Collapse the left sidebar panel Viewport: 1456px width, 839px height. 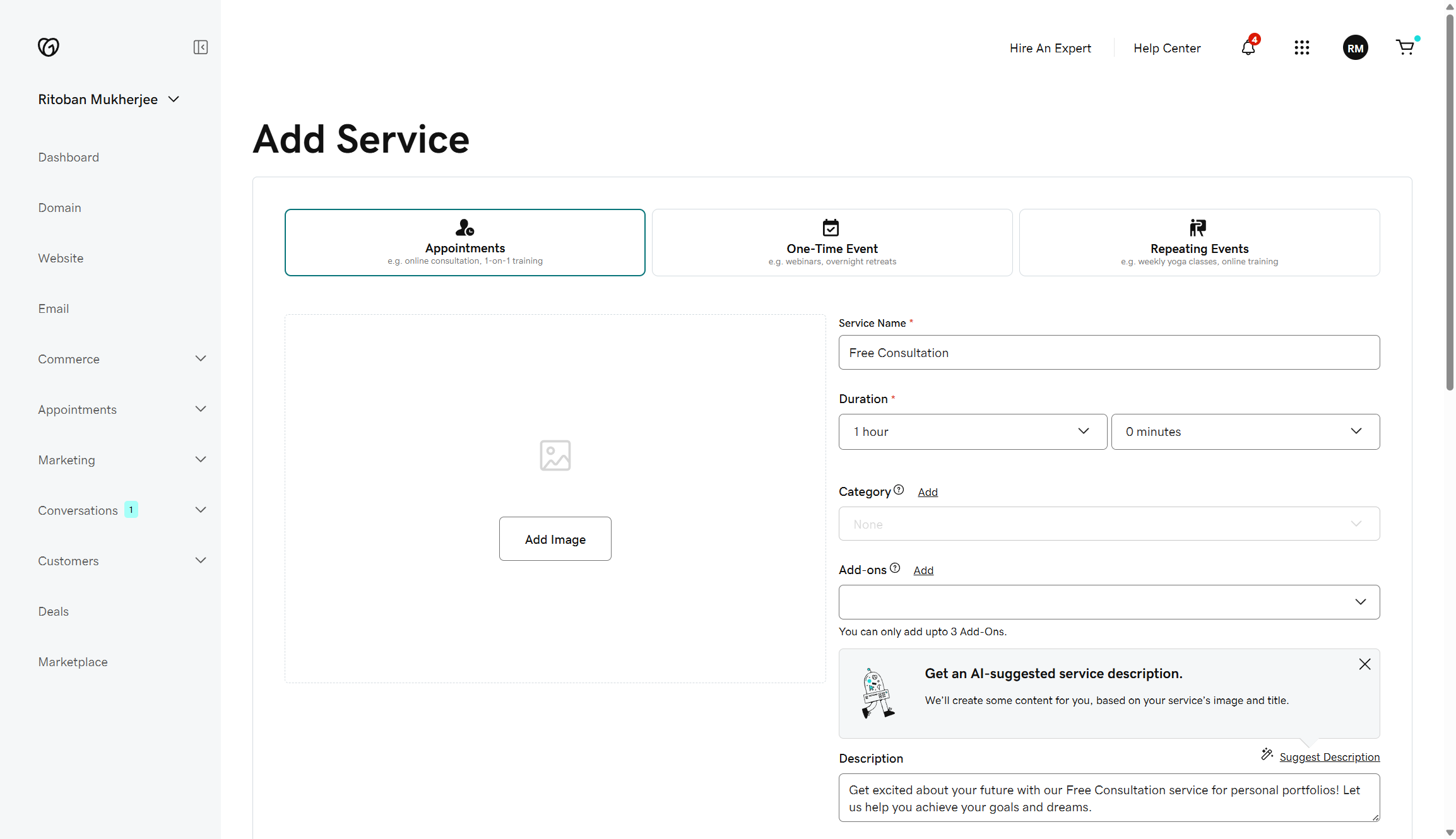coord(200,47)
